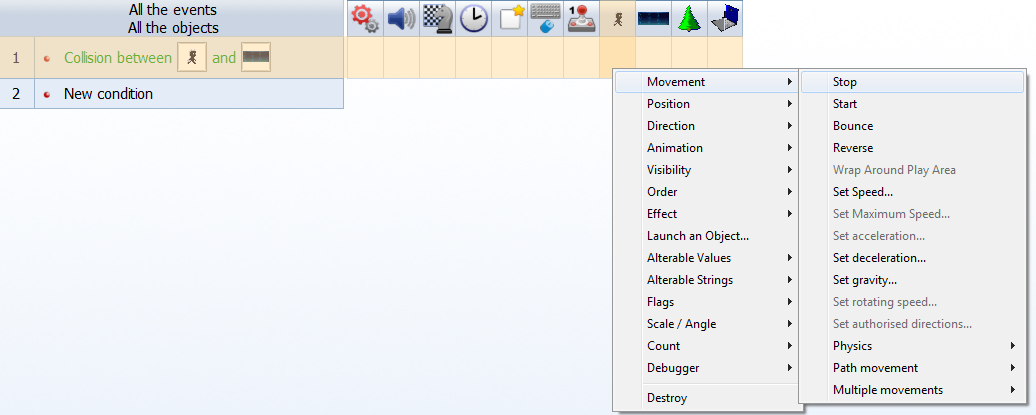The width and height of the screenshot is (1036, 415).
Task: Expand the Effect submenu
Action: [x=706, y=213]
